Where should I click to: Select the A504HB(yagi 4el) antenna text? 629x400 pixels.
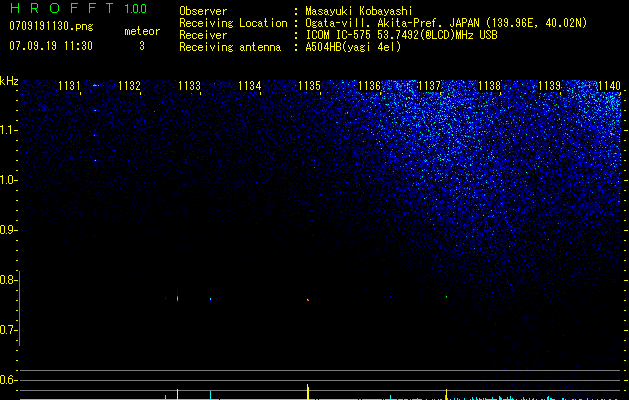353,47
